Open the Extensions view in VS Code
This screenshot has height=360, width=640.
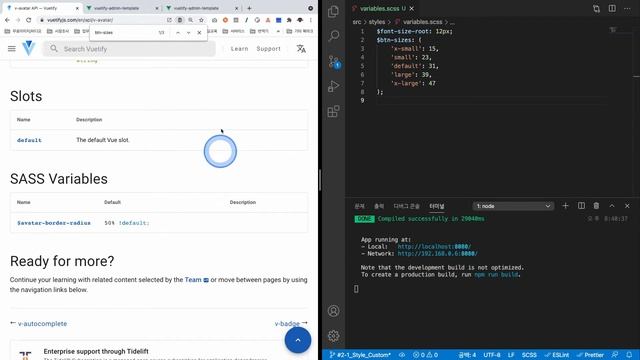333,111
